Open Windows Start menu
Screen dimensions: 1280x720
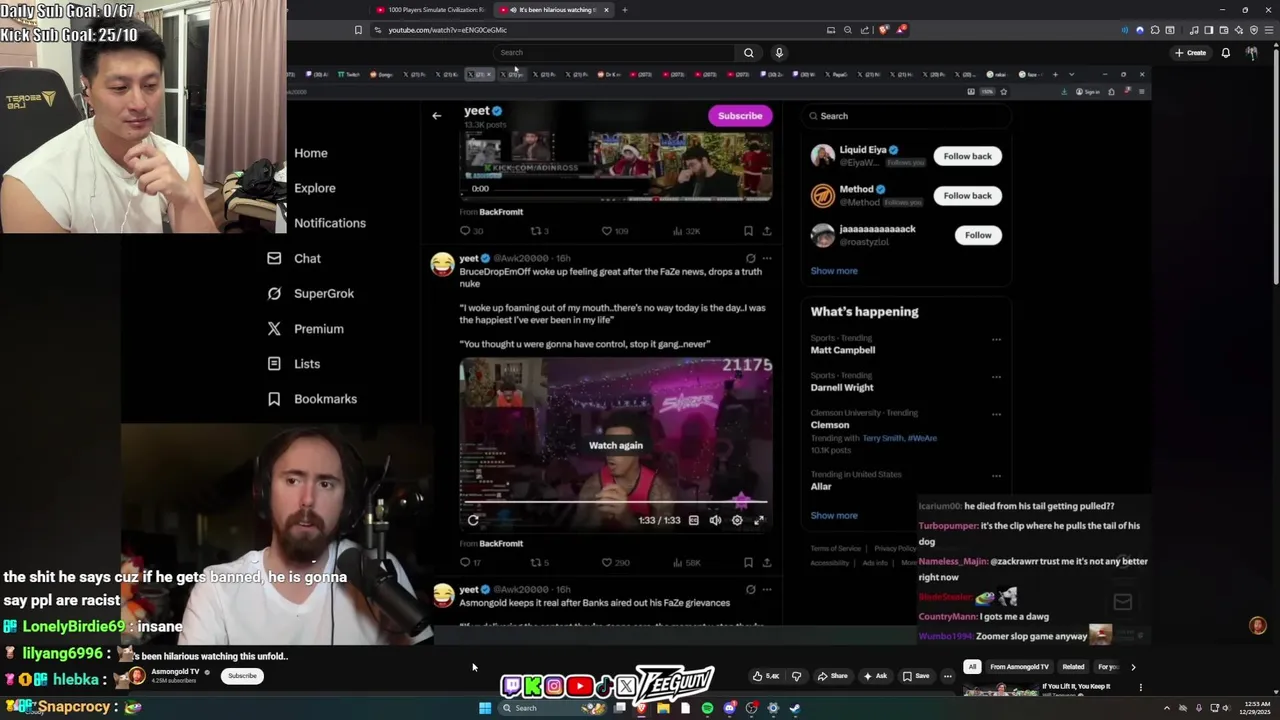(485, 708)
